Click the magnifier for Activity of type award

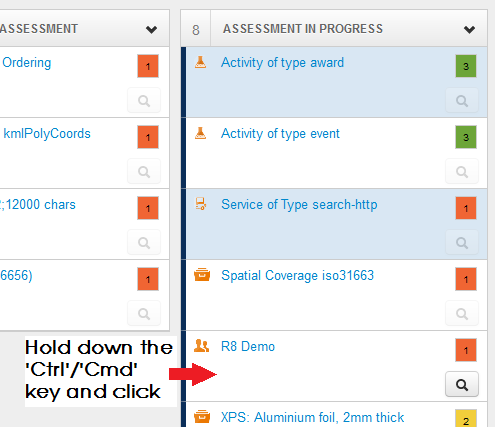pyautogui.click(x=462, y=100)
